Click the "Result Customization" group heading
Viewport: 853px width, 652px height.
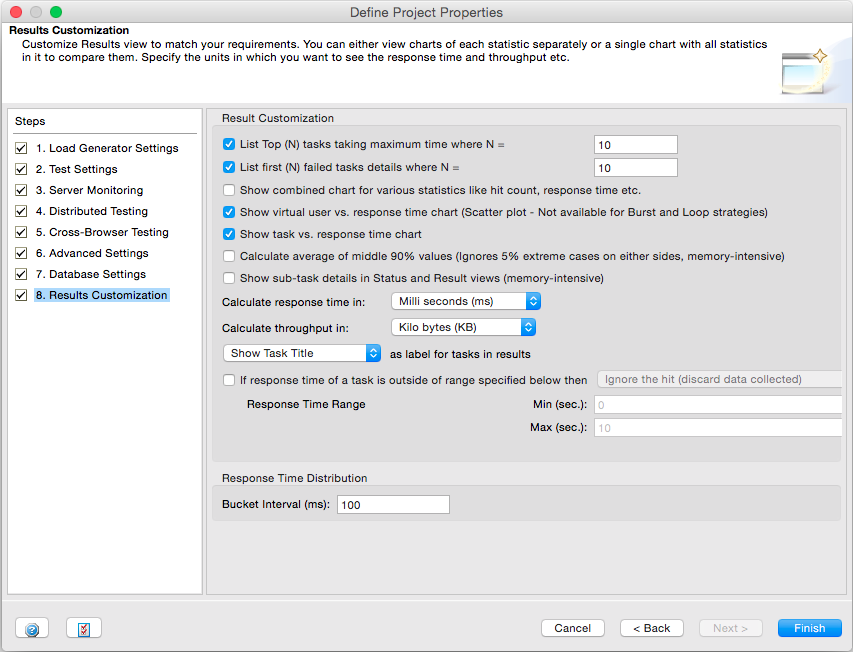[x=278, y=118]
